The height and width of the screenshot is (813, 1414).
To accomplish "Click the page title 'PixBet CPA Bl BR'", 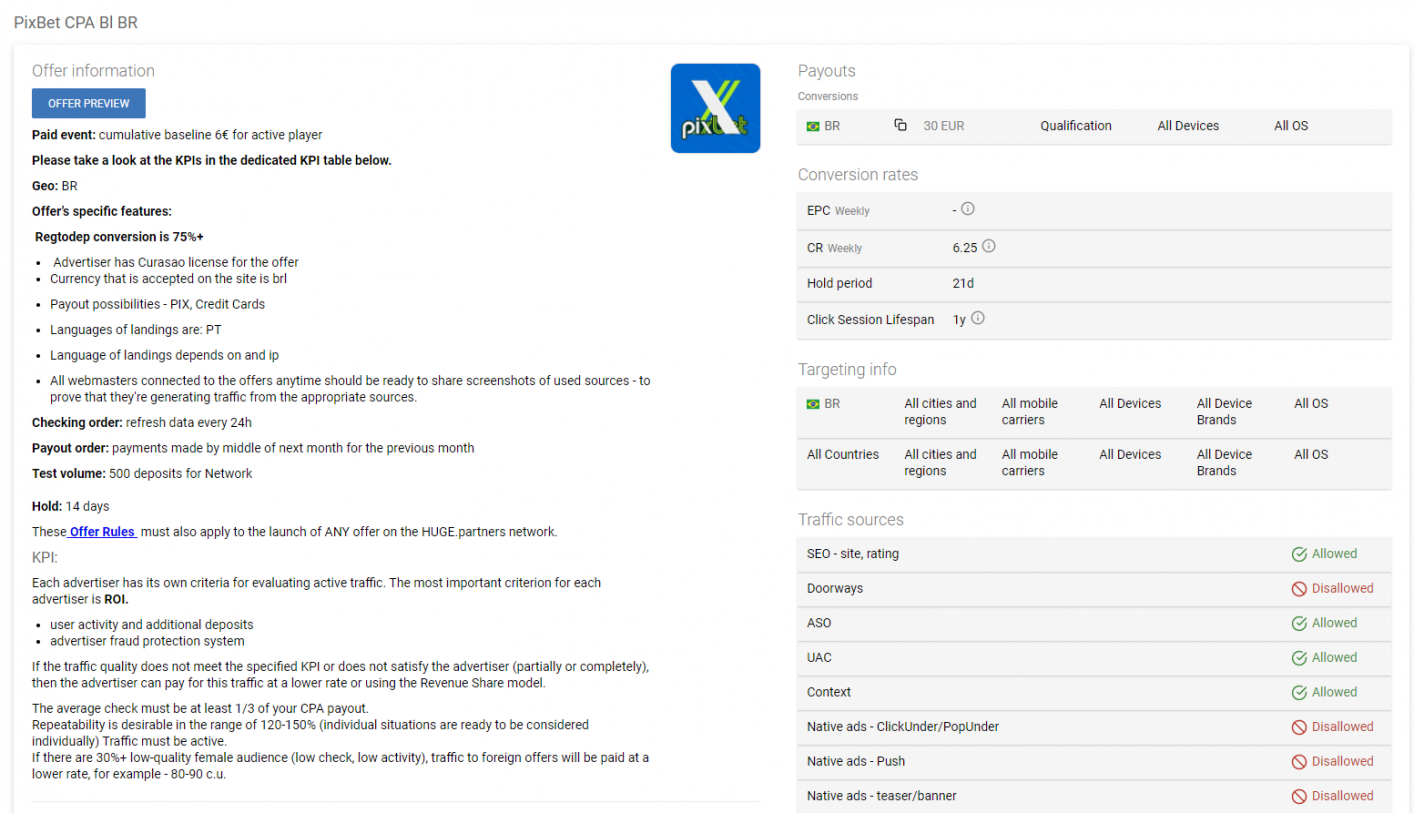I will pos(76,22).
